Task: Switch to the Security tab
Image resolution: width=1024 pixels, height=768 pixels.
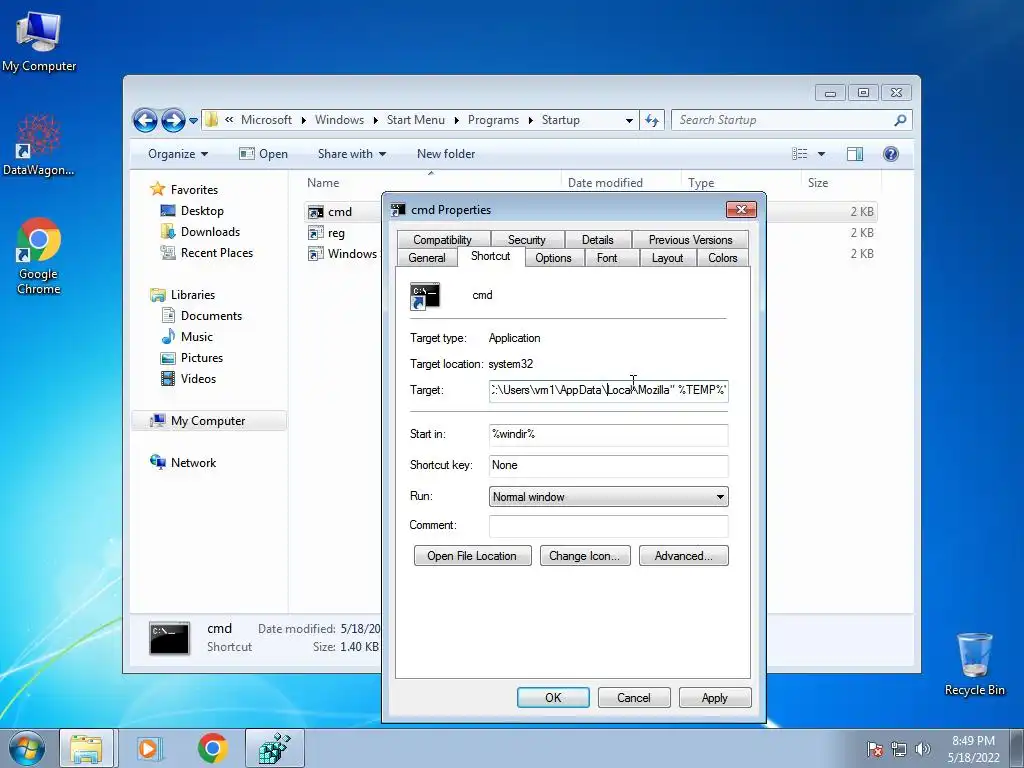Action: (x=526, y=240)
